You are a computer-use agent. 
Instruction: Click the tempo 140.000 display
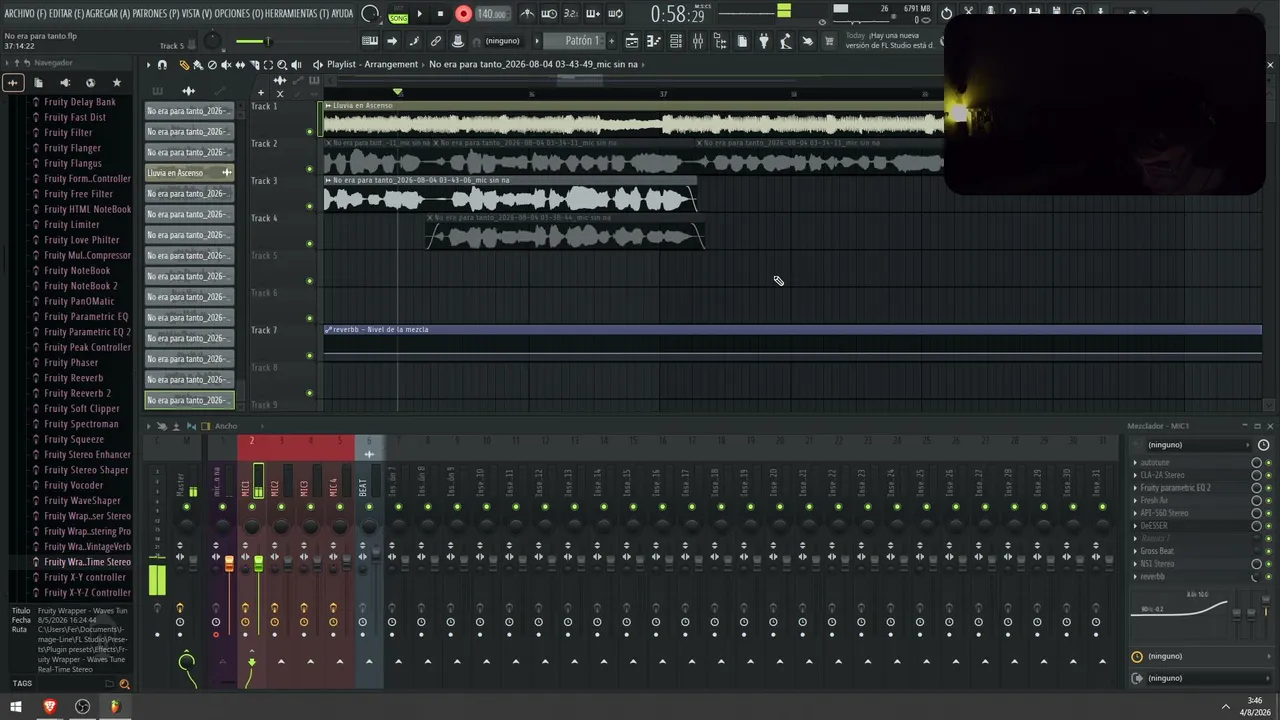(491, 14)
